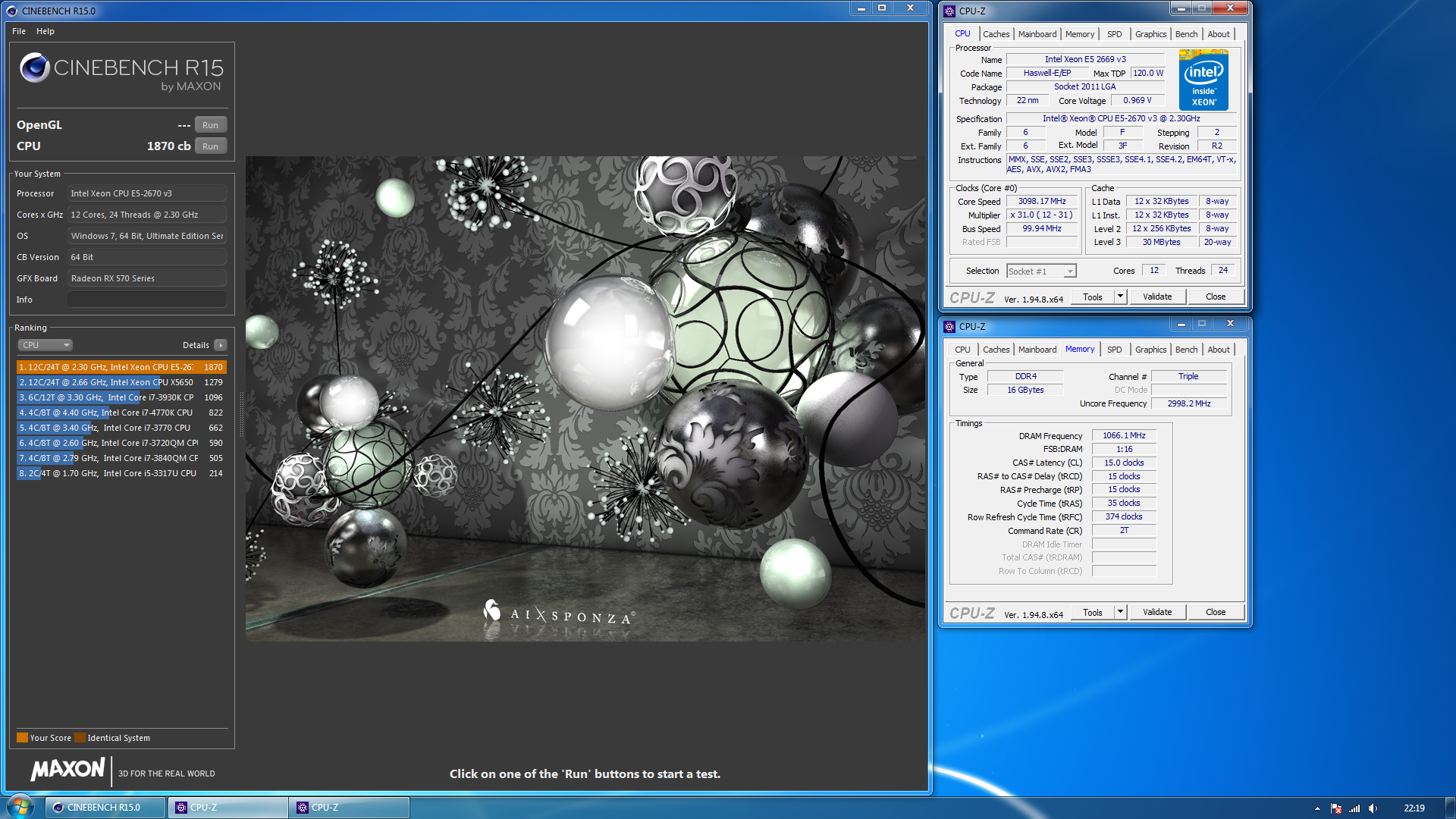Screen dimensions: 1456x819
Task: Switch to Cinebench R15.0 taskbar button
Action: (105, 808)
